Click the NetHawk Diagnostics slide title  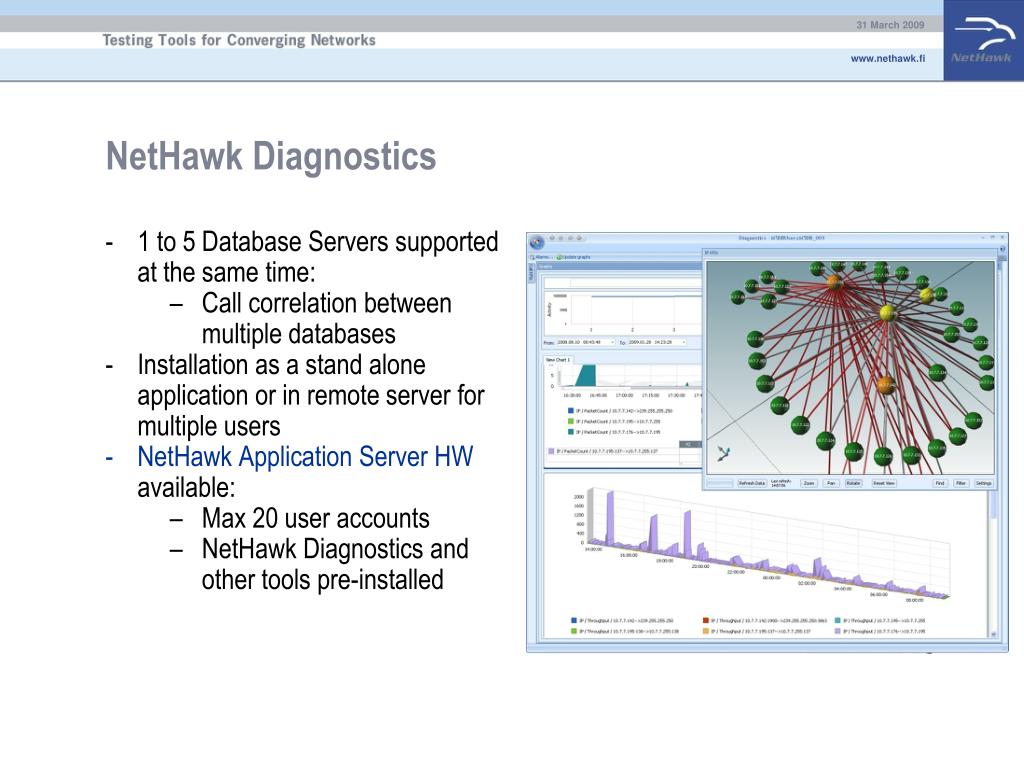point(271,157)
